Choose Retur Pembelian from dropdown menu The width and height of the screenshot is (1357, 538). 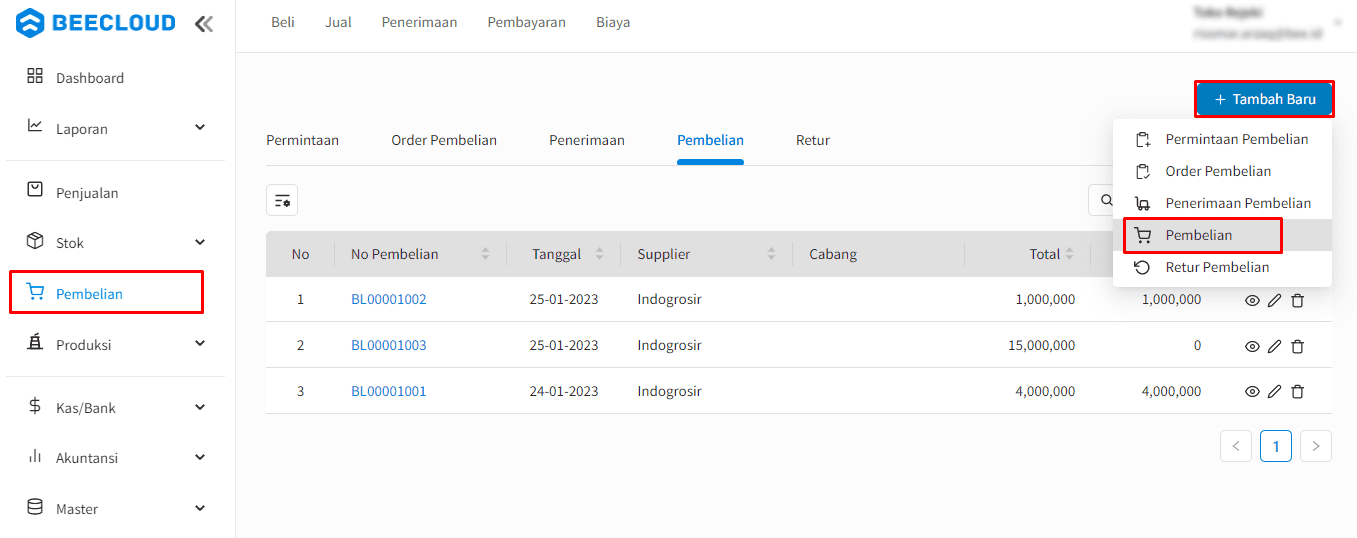pyautogui.click(x=1217, y=267)
